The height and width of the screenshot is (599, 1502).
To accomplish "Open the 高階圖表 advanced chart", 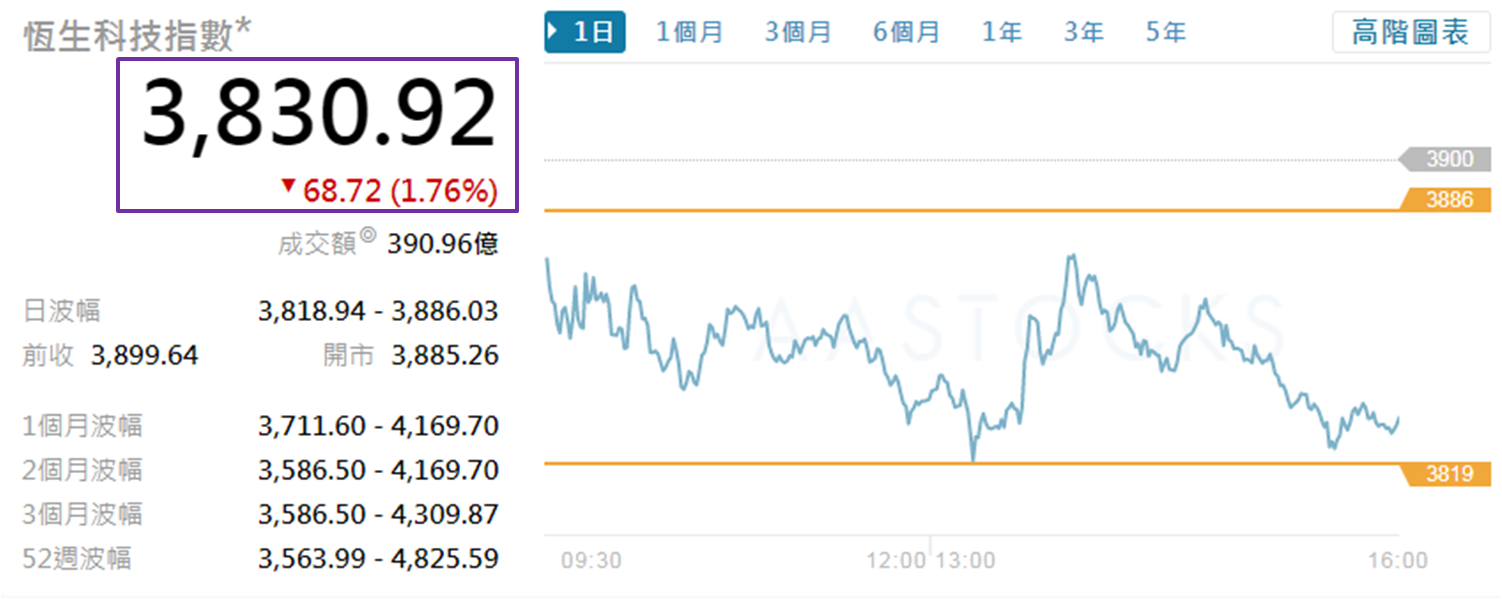I will coord(1410,32).
